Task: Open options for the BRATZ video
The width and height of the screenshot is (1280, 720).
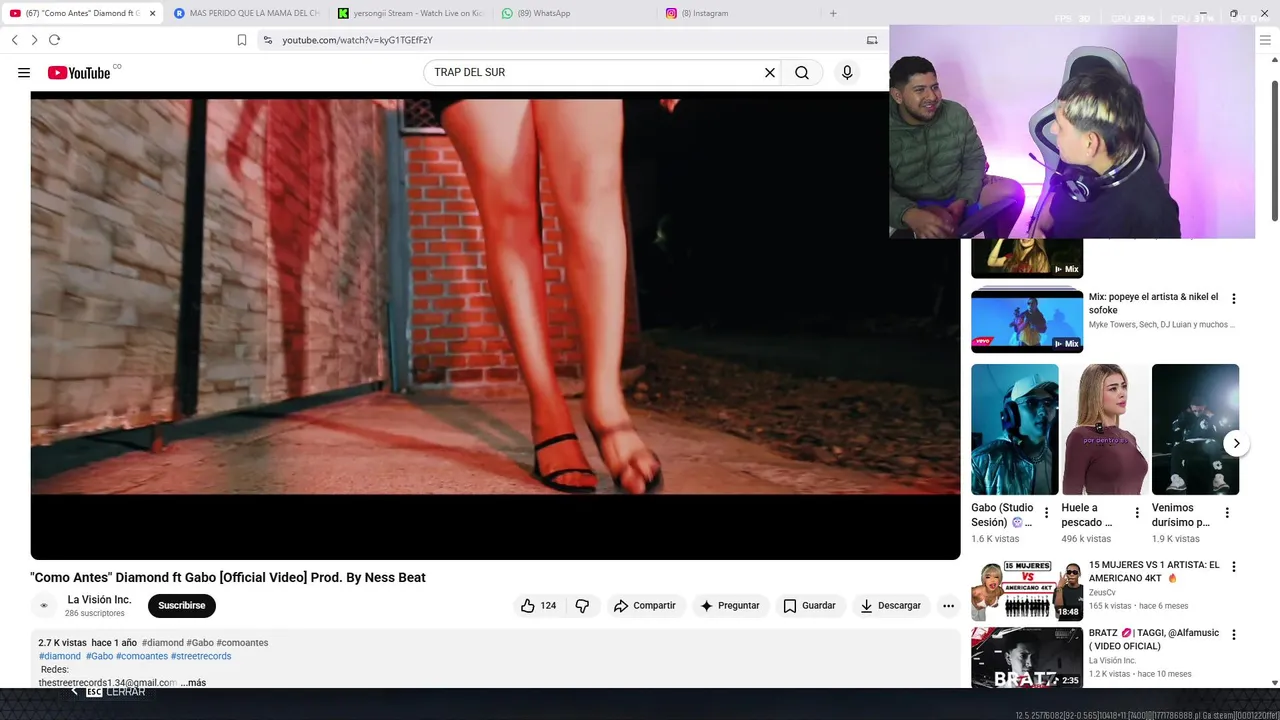Action: click(1233, 635)
